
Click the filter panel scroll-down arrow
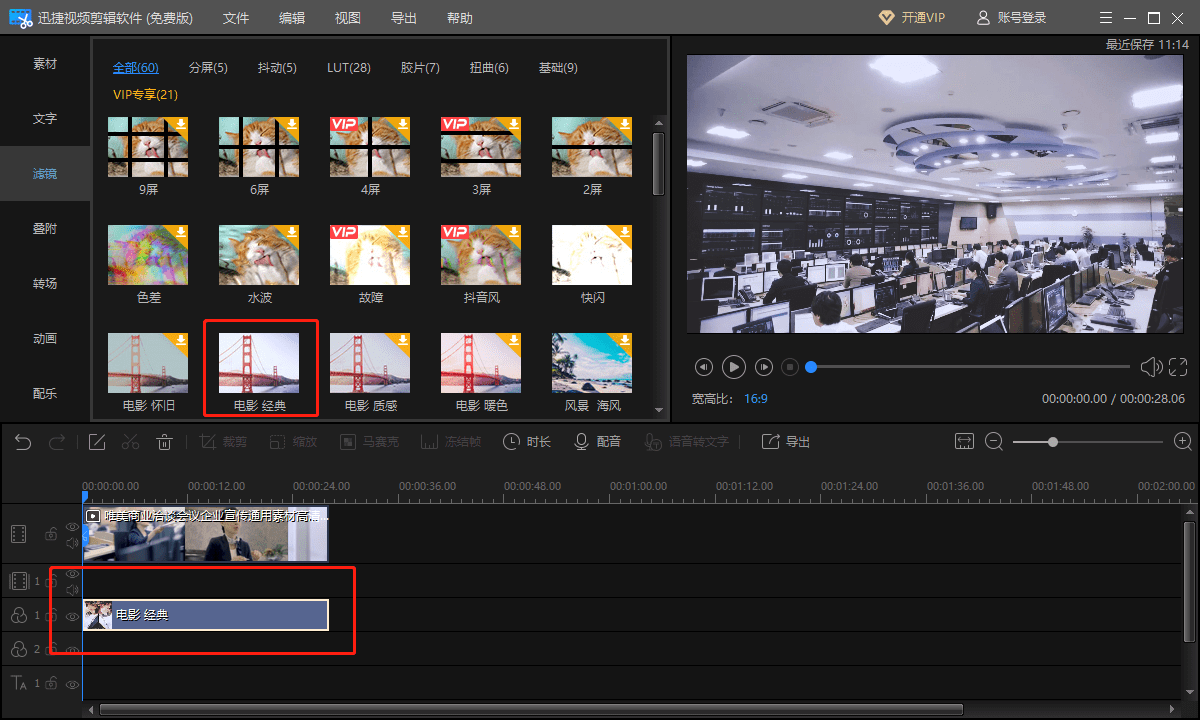pos(658,409)
